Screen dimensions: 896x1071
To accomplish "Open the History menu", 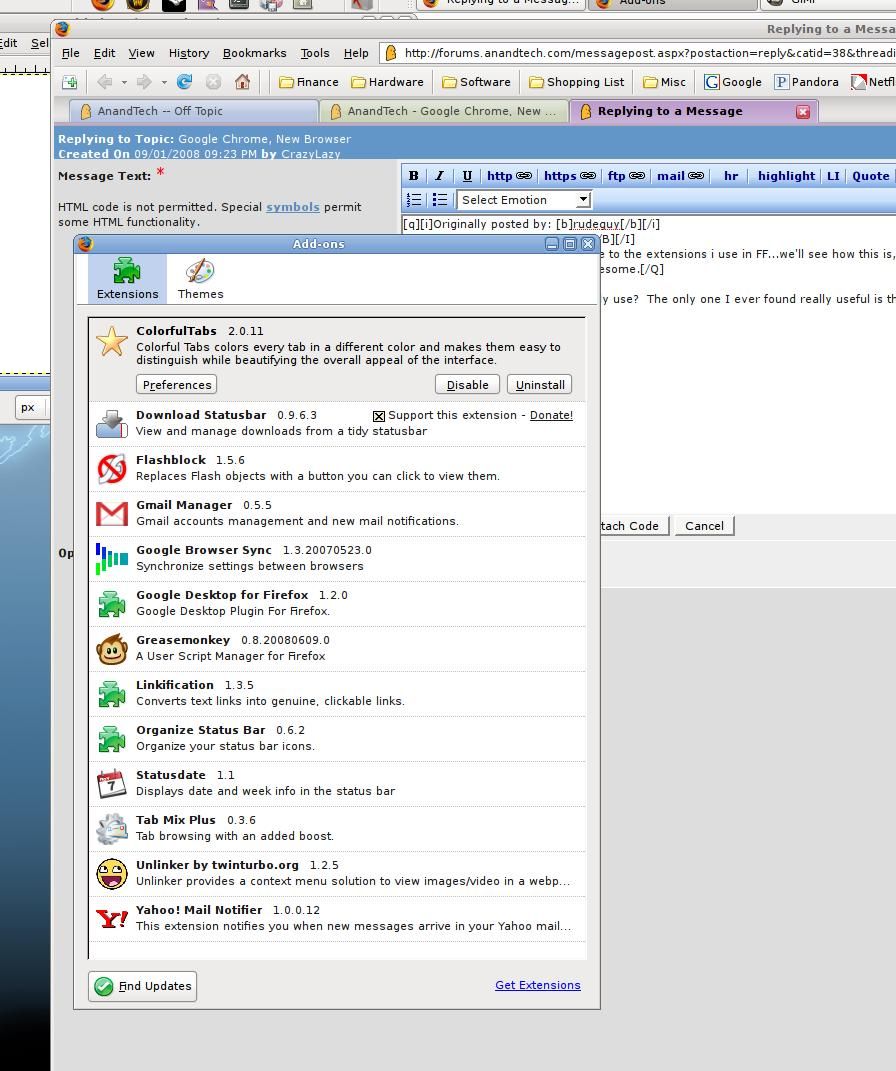I will click(188, 53).
